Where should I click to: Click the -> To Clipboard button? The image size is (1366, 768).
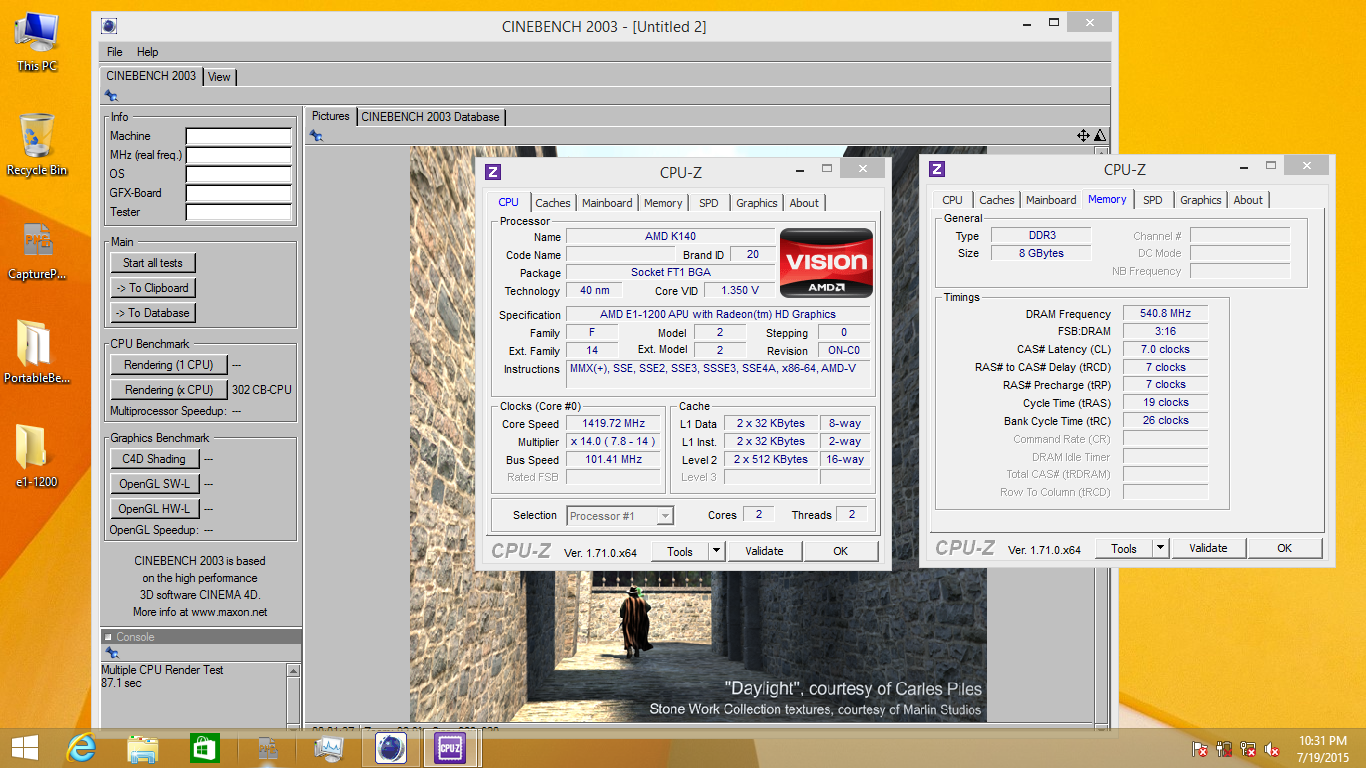(x=153, y=288)
